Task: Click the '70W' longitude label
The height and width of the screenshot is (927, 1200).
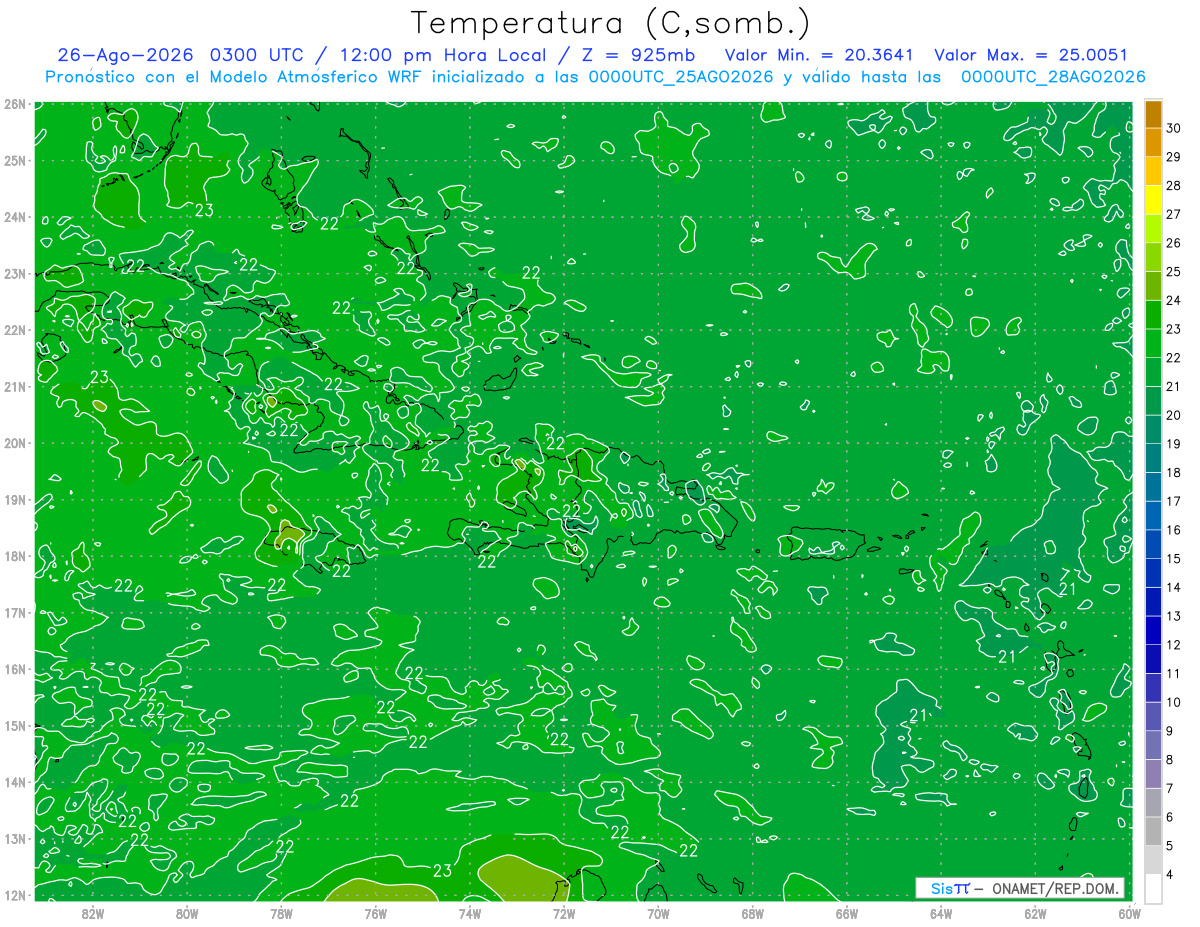Action: [658, 913]
